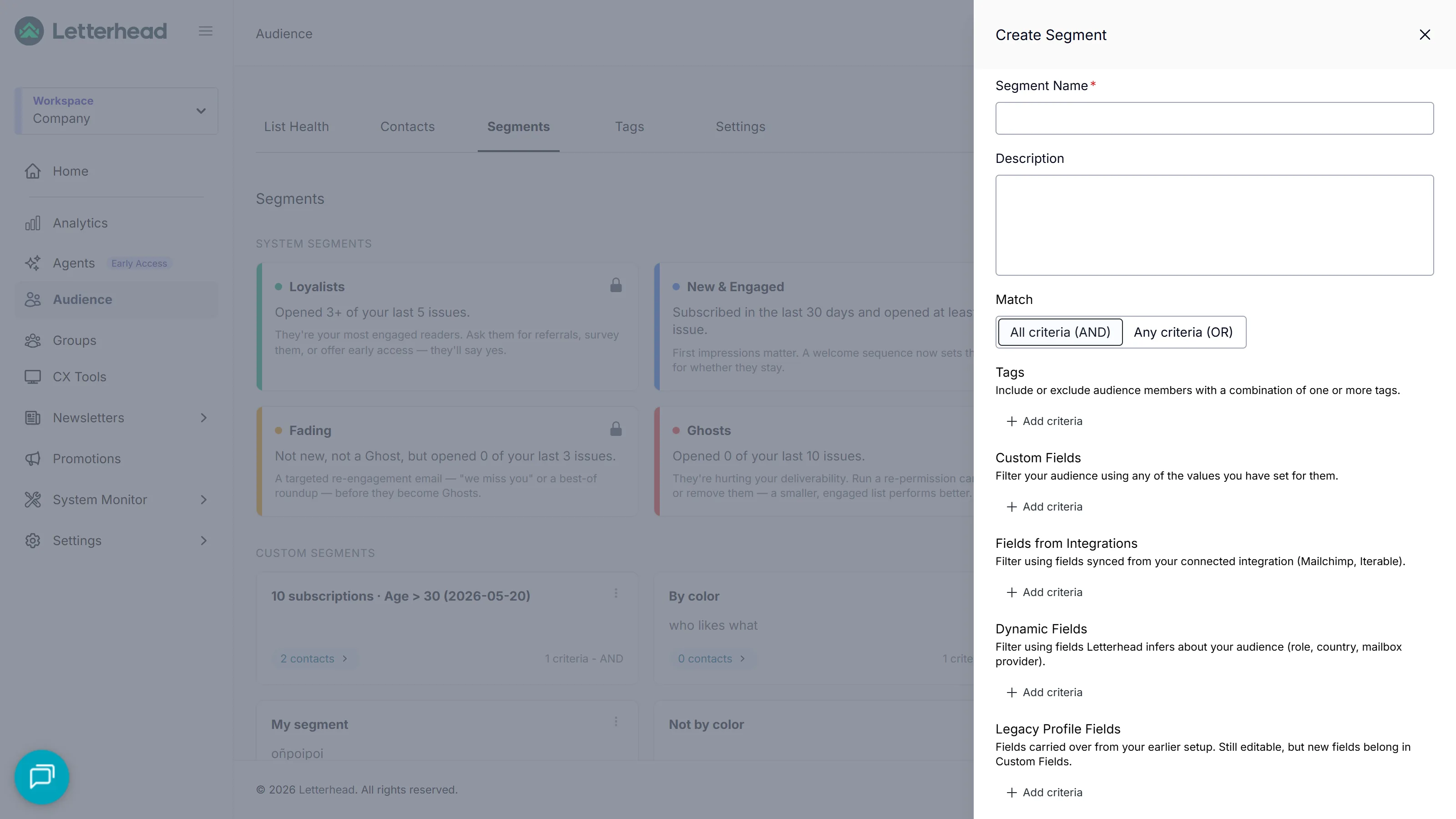Open the 0 contacts link on By color
This screenshot has width=1456, height=819.
pyautogui.click(x=712, y=659)
